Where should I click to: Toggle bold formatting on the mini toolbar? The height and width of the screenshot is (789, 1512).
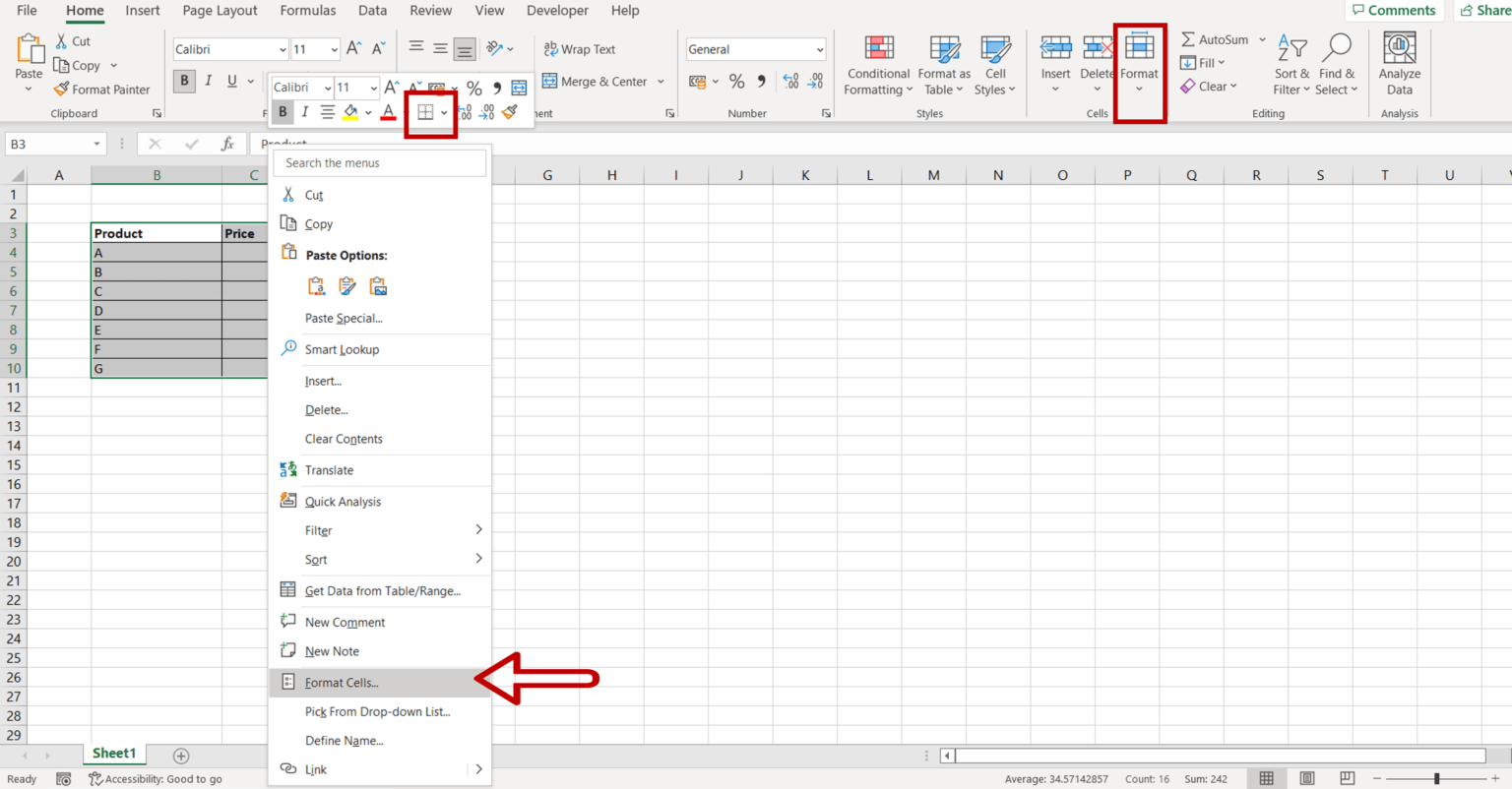pos(283,112)
